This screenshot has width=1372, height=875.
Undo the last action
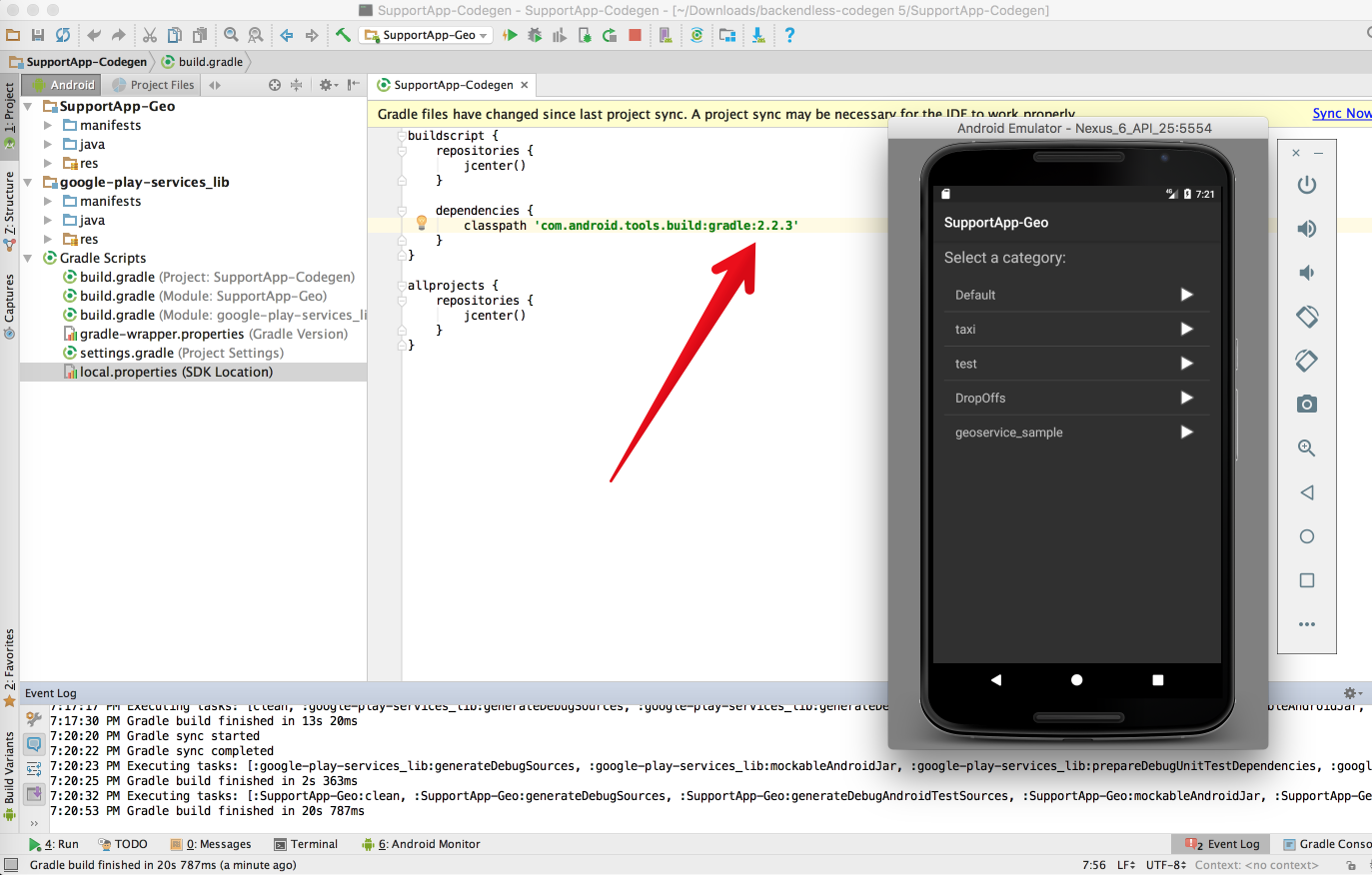[94, 35]
